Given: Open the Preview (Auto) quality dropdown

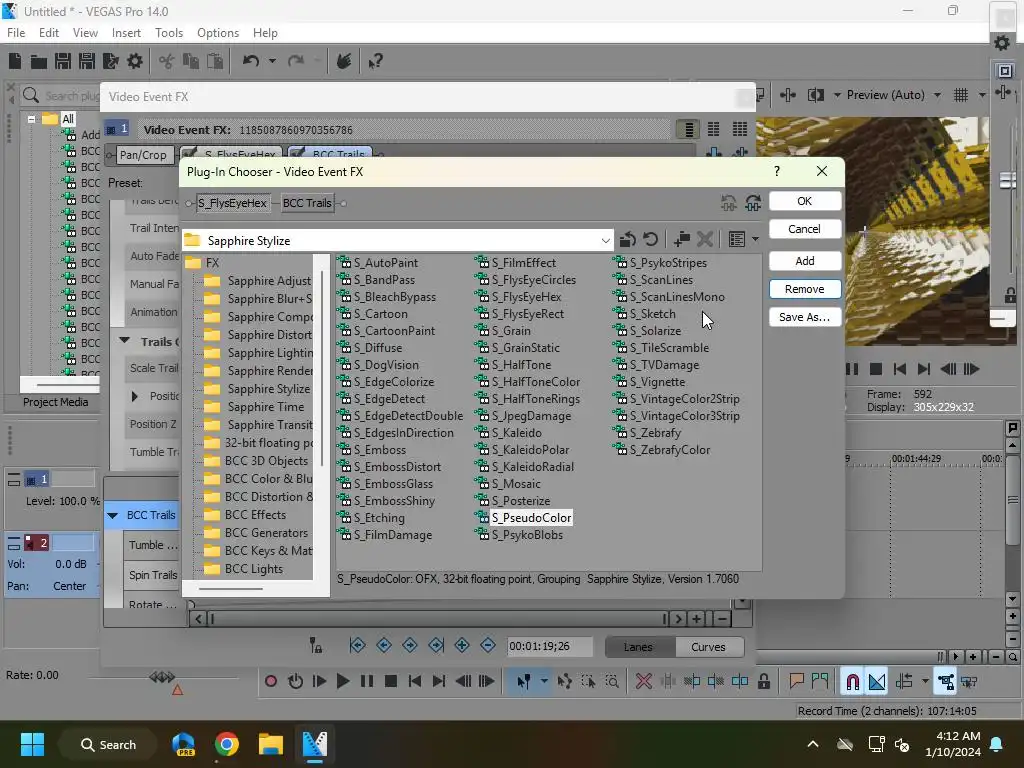Looking at the screenshot, I should (938, 95).
